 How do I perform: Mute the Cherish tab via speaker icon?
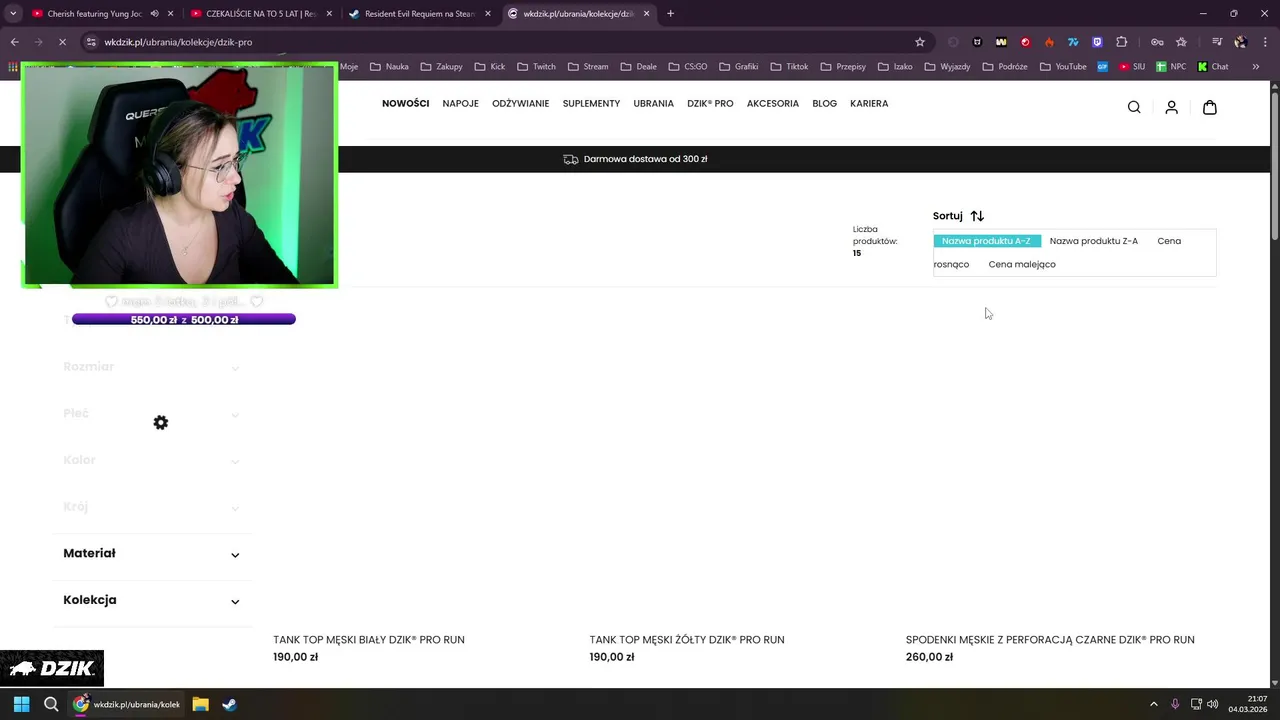click(155, 14)
